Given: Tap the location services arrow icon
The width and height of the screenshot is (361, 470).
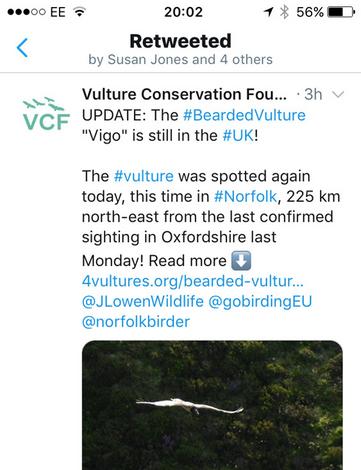Looking at the screenshot, I should 269,12.
